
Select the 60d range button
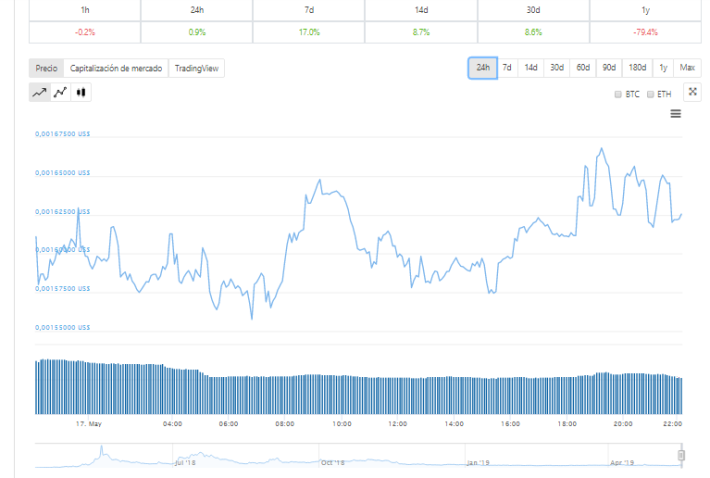tap(583, 68)
